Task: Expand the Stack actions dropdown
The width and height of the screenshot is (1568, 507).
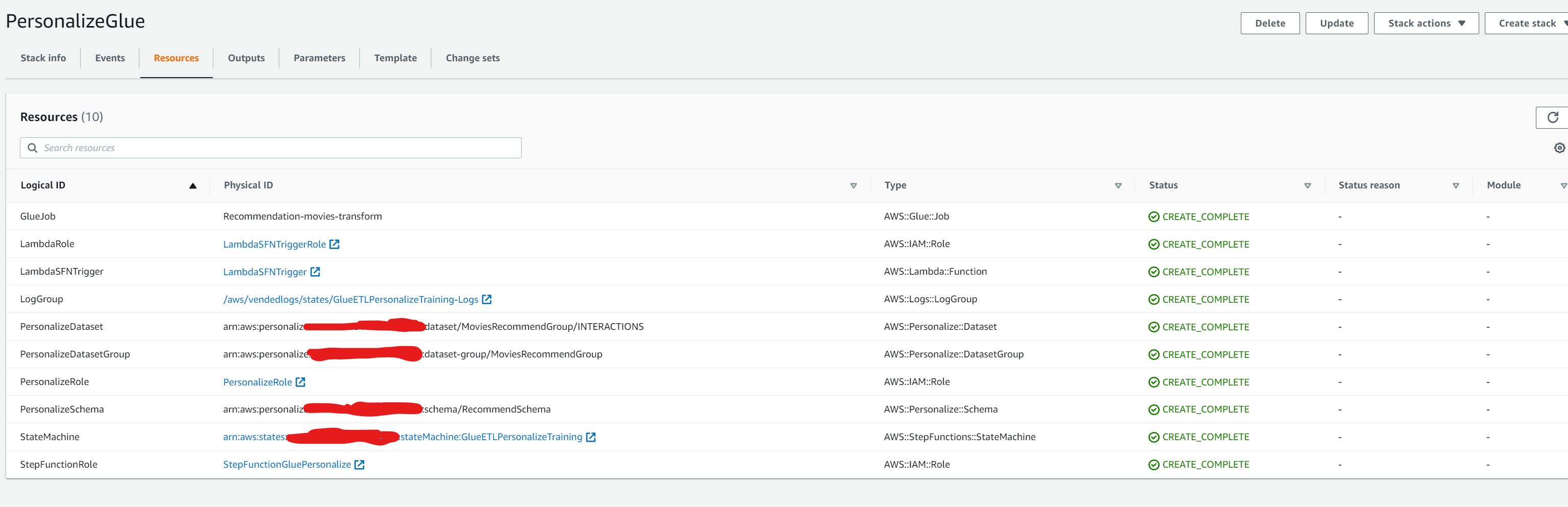Action: (x=1426, y=23)
